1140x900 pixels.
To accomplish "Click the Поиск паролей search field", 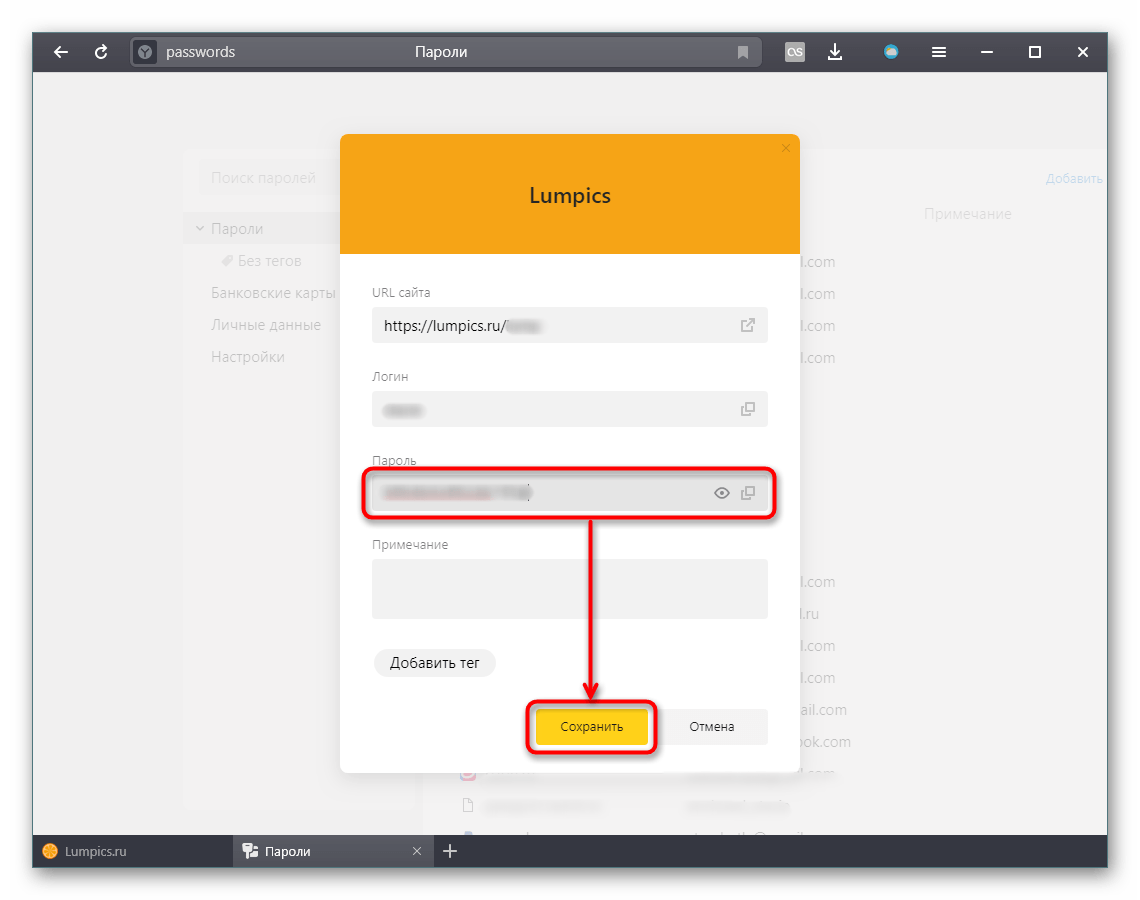I will (270, 178).
